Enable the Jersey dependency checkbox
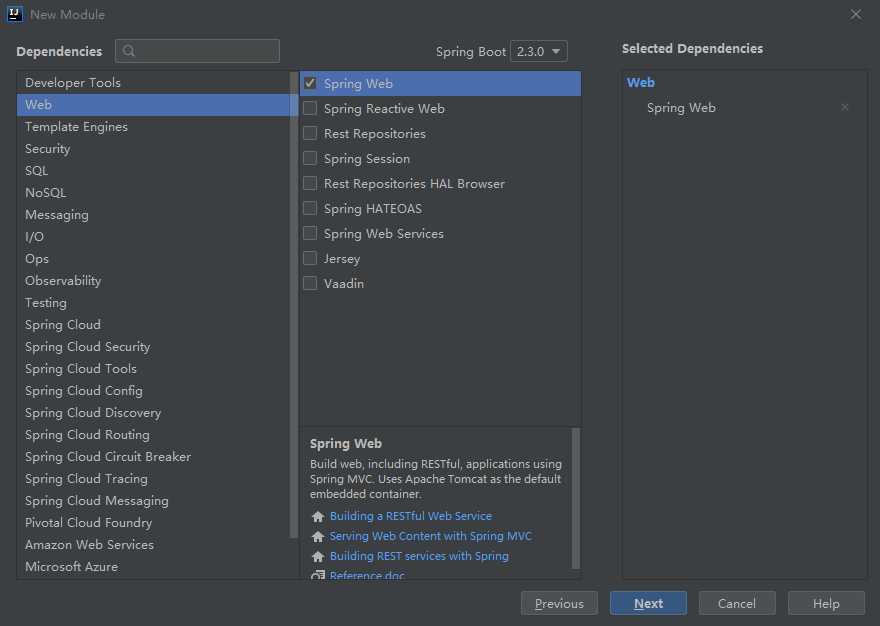The width and height of the screenshot is (880, 626). [x=310, y=258]
